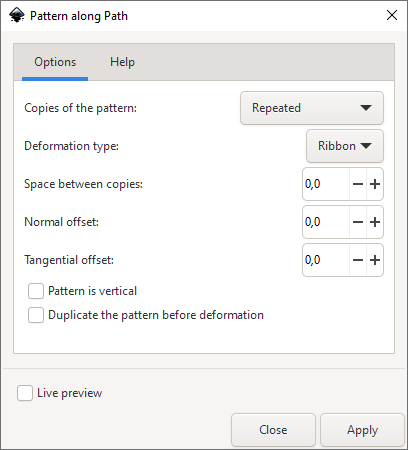Click the Close button at bottom
This screenshot has height=450, width=408.
point(273,430)
